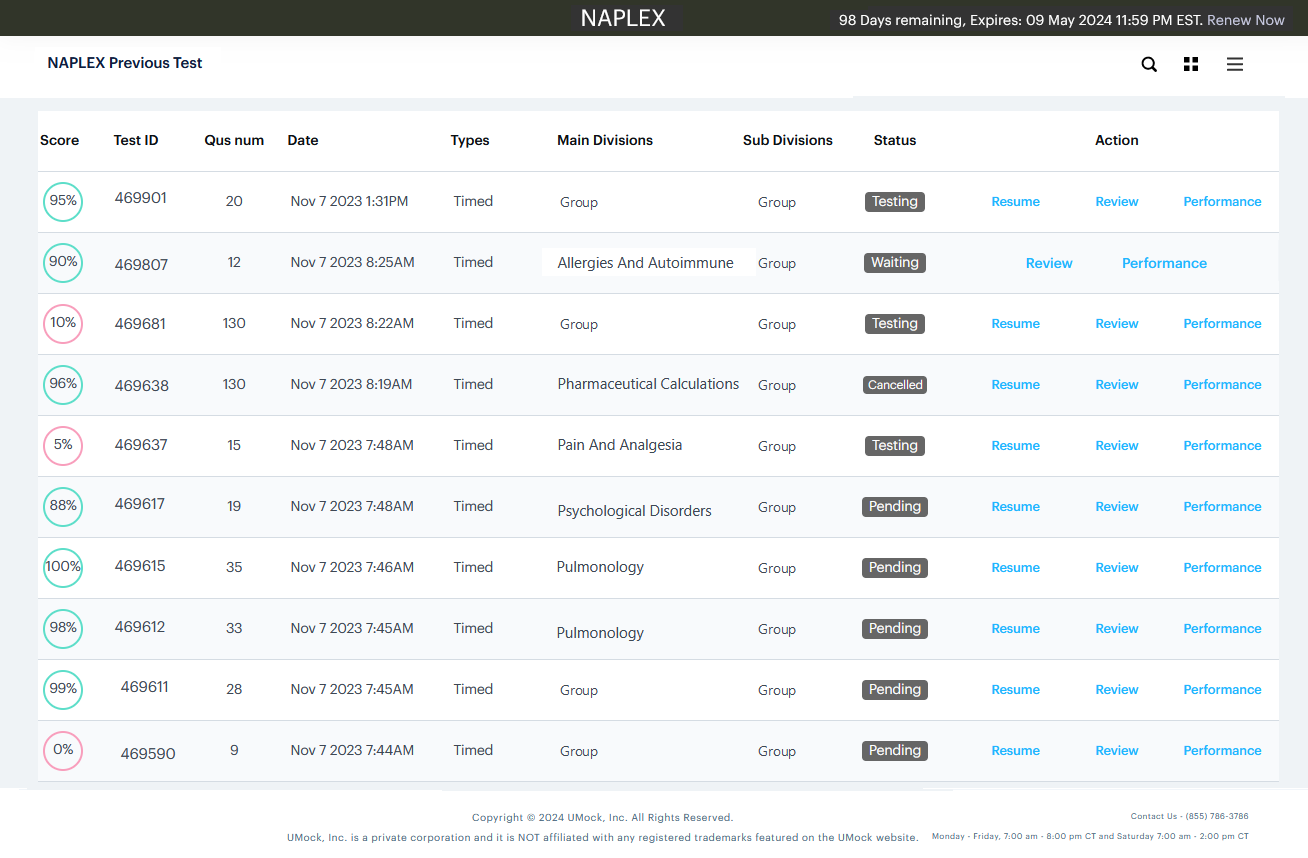Click the Cancelled status badge

[x=895, y=385]
